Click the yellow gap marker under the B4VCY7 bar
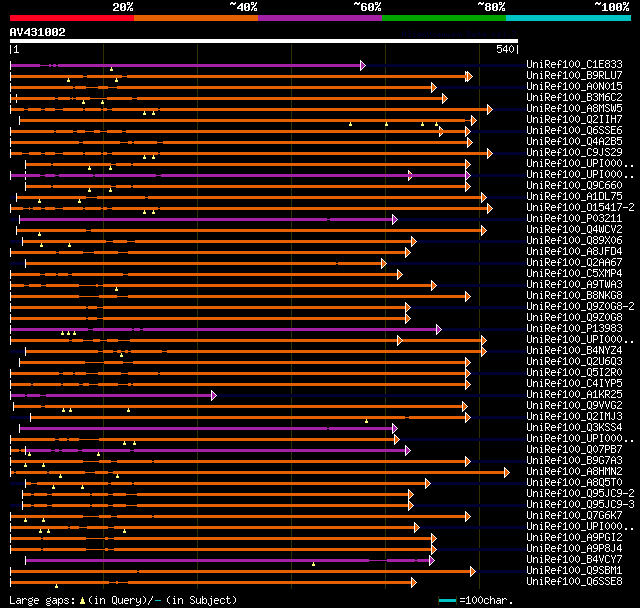Screen dimensions: 640x608 (313, 564)
